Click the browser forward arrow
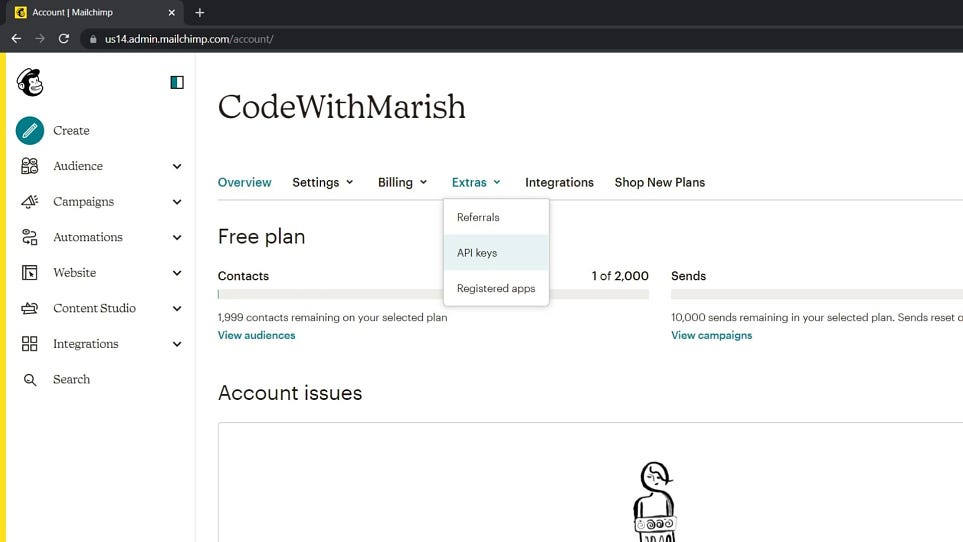Screen dimensions: 963x542 40,39
